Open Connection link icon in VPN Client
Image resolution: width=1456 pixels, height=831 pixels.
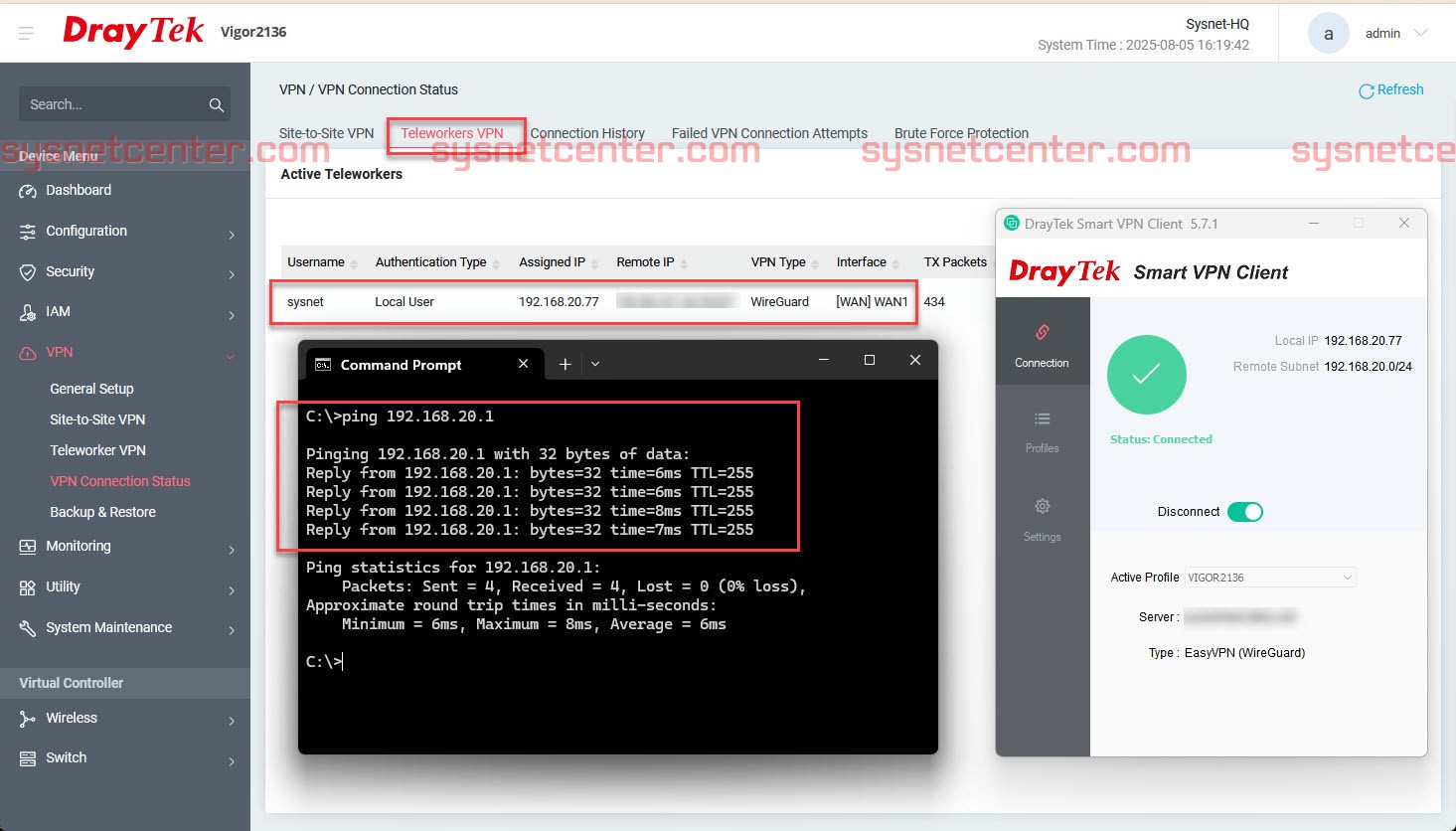click(1043, 332)
